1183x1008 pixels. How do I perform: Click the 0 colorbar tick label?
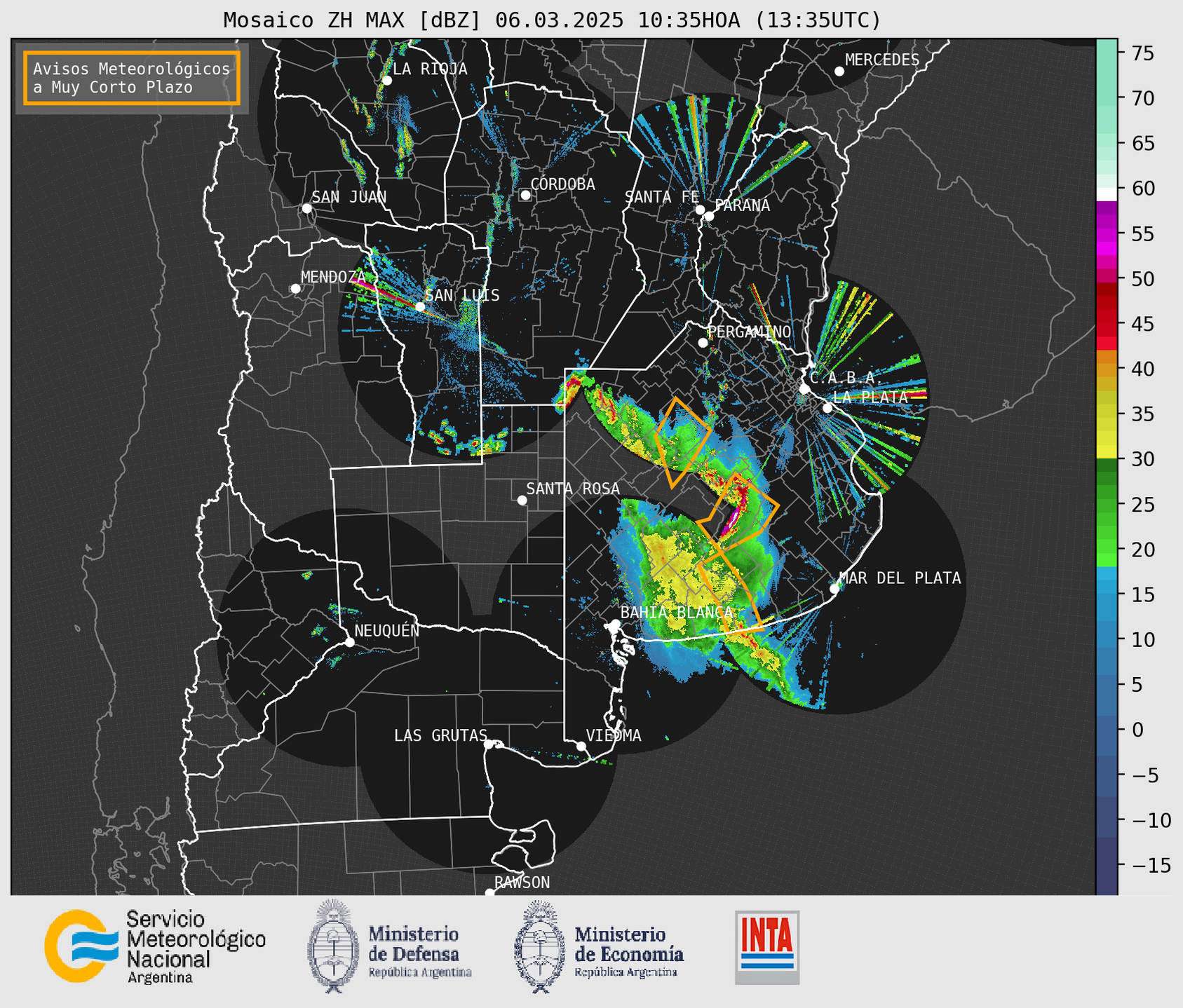click(x=1137, y=730)
